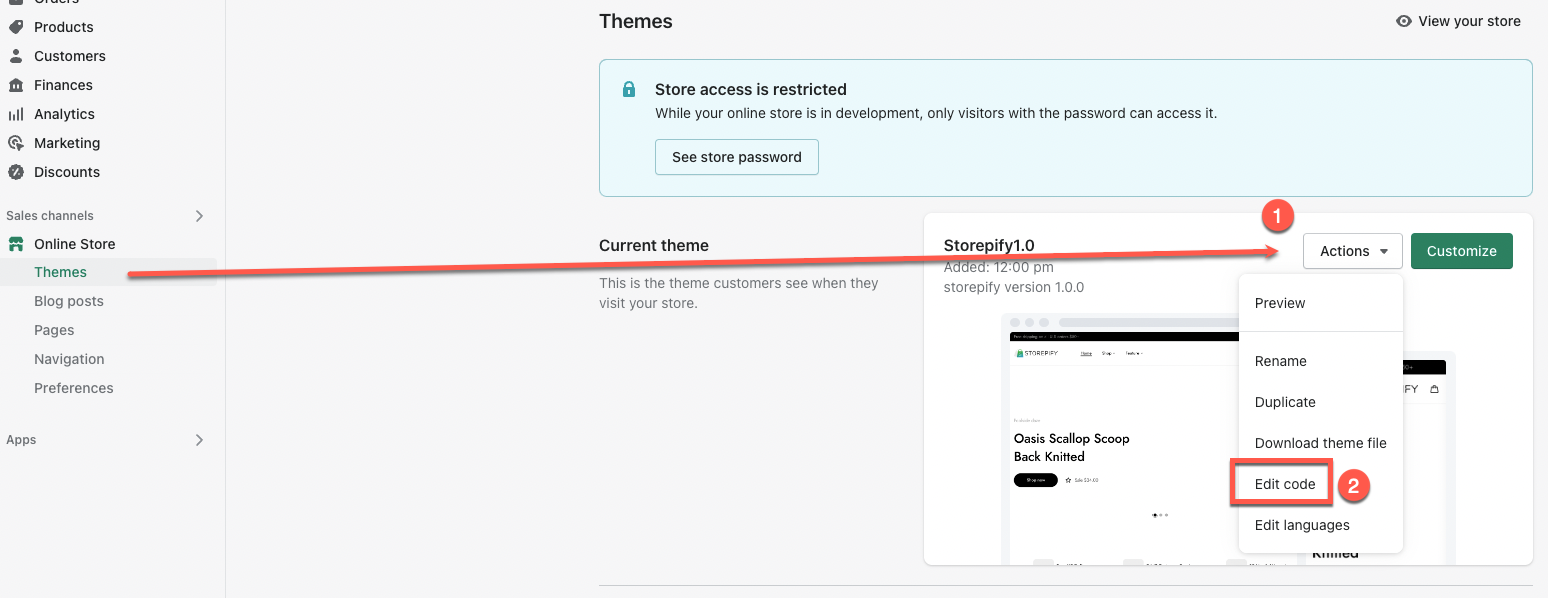Click the Added: 12:00 pm text

(999, 267)
